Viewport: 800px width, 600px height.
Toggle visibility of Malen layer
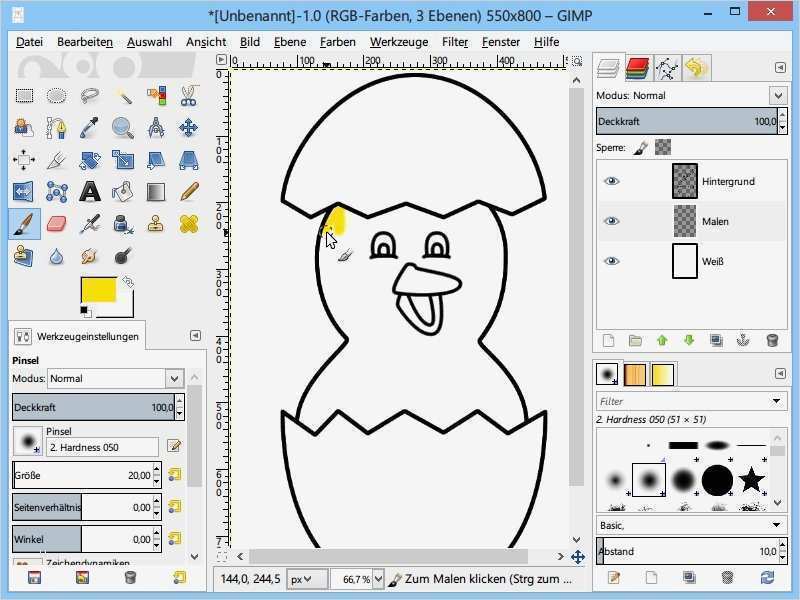611,221
